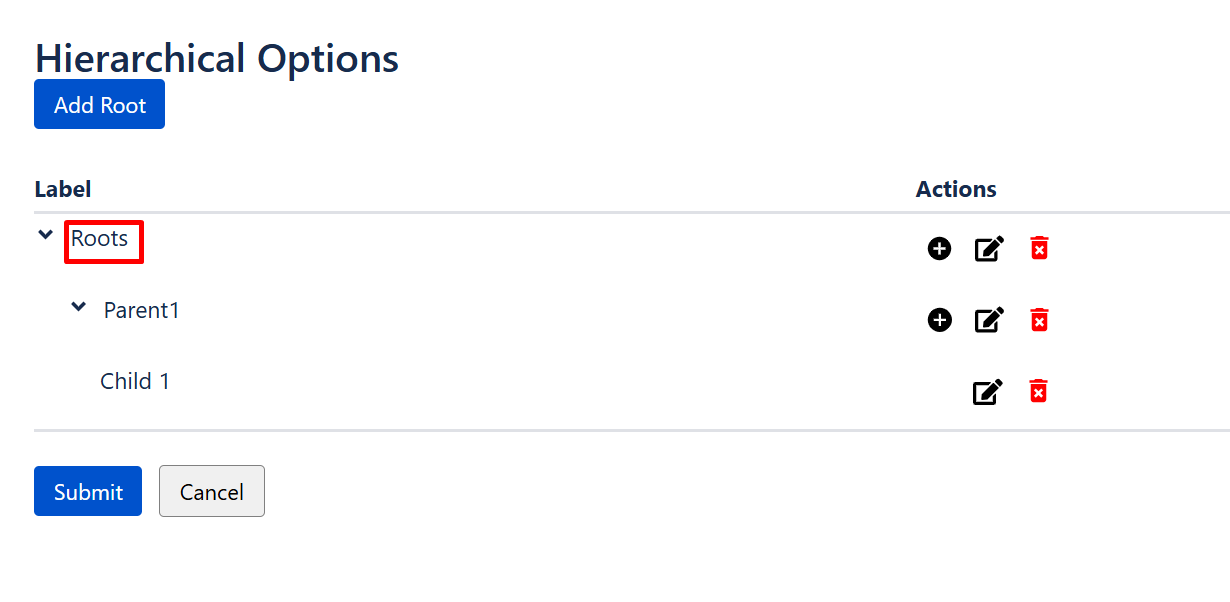This screenshot has height=602, width=1230.
Task: Edit the Child 1 option
Action: click(986, 391)
